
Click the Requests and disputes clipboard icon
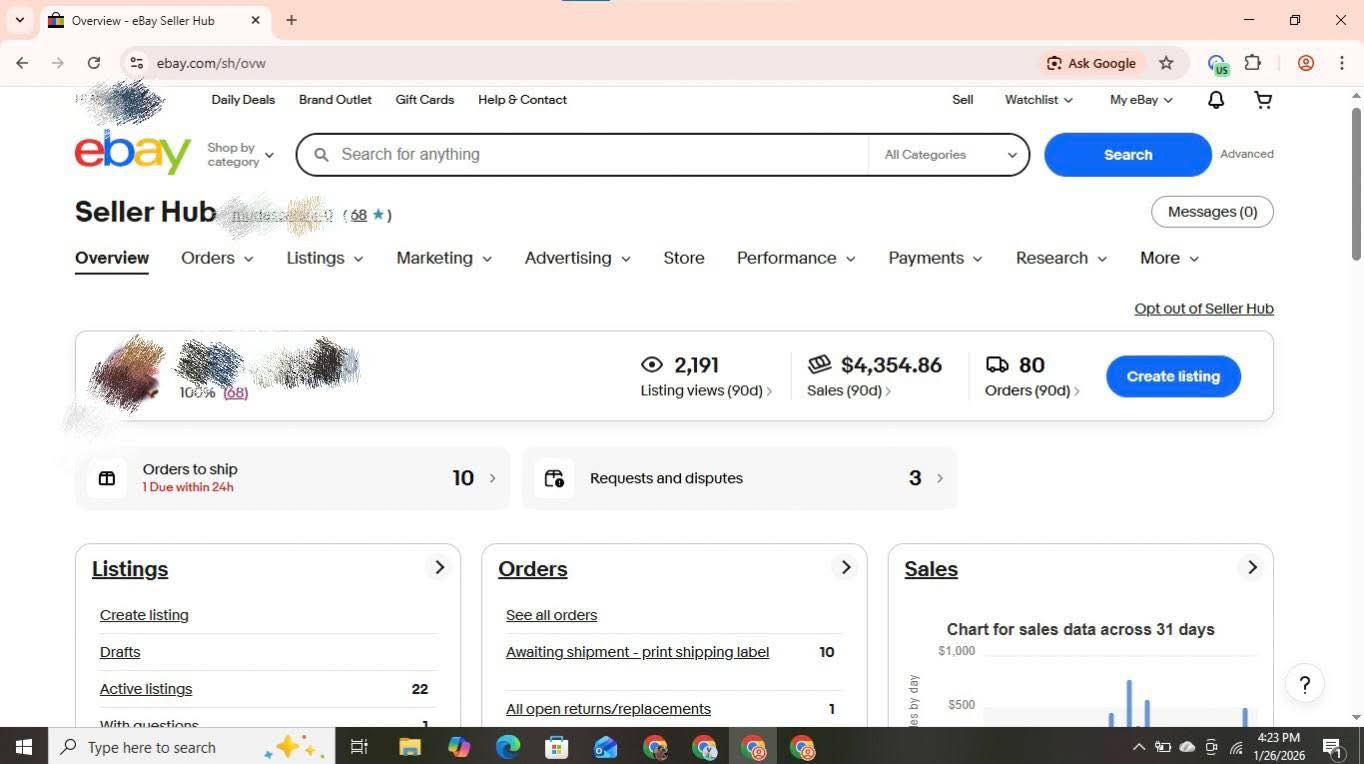pos(554,478)
